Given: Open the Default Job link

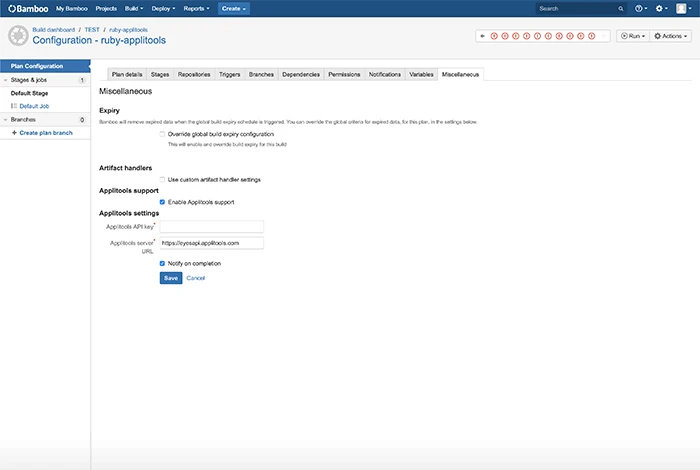Looking at the screenshot, I should pyautogui.click(x=34, y=106).
